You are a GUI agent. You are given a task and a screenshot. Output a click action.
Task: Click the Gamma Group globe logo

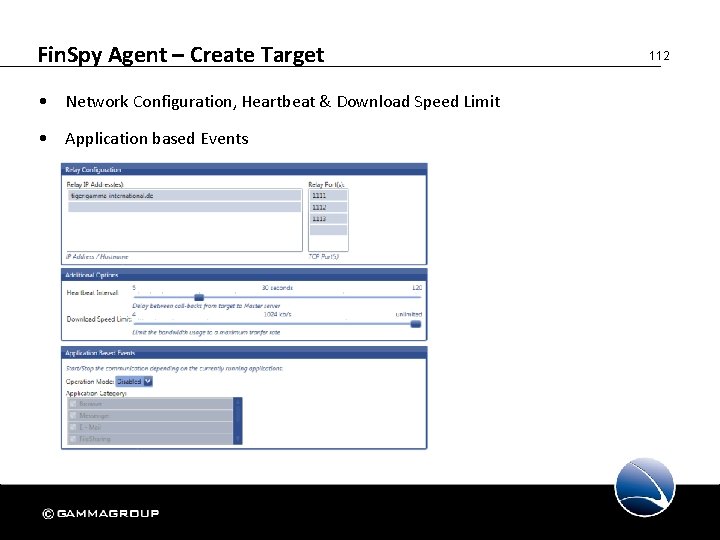tap(645, 487)
